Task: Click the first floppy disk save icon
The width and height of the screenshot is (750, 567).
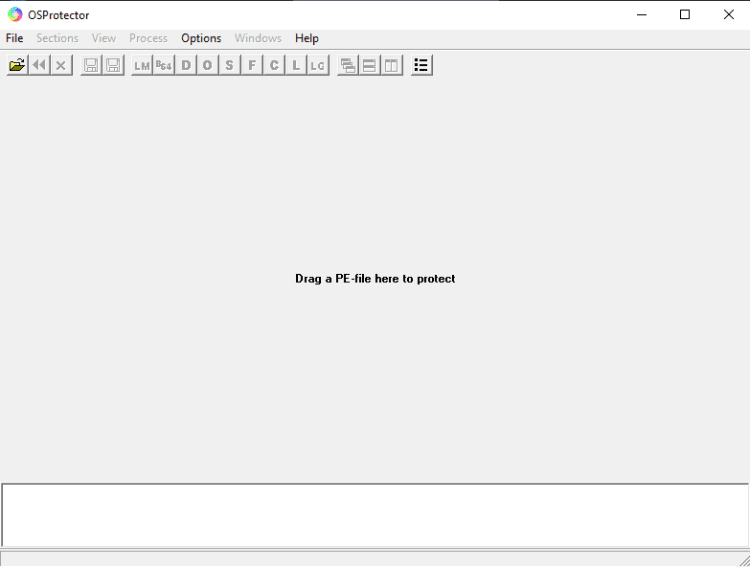Action: point(91,65)
